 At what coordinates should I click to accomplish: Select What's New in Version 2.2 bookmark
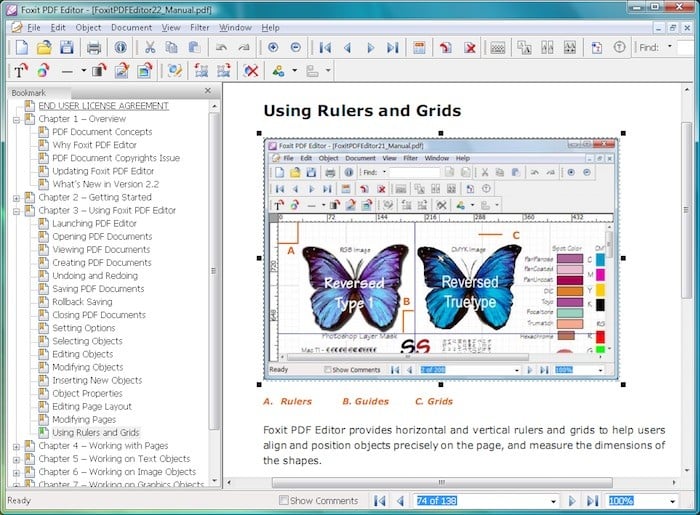tap(105, 184)
